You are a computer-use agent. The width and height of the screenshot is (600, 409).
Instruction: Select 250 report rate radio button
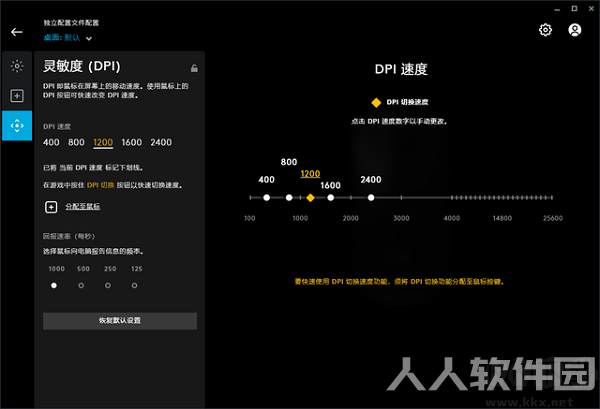[x=108, y=285]
